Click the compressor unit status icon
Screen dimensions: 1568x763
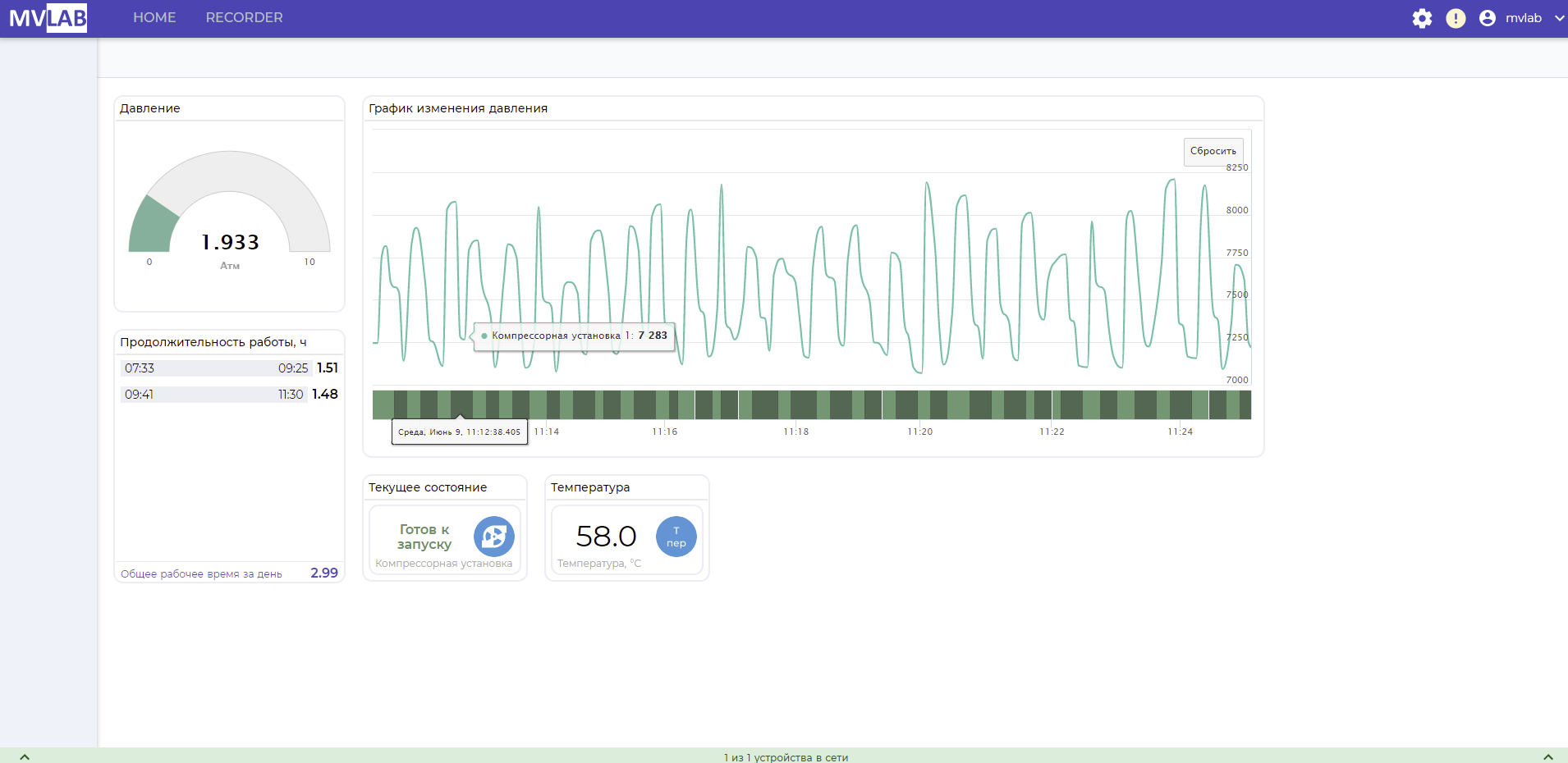click(494, 537)
